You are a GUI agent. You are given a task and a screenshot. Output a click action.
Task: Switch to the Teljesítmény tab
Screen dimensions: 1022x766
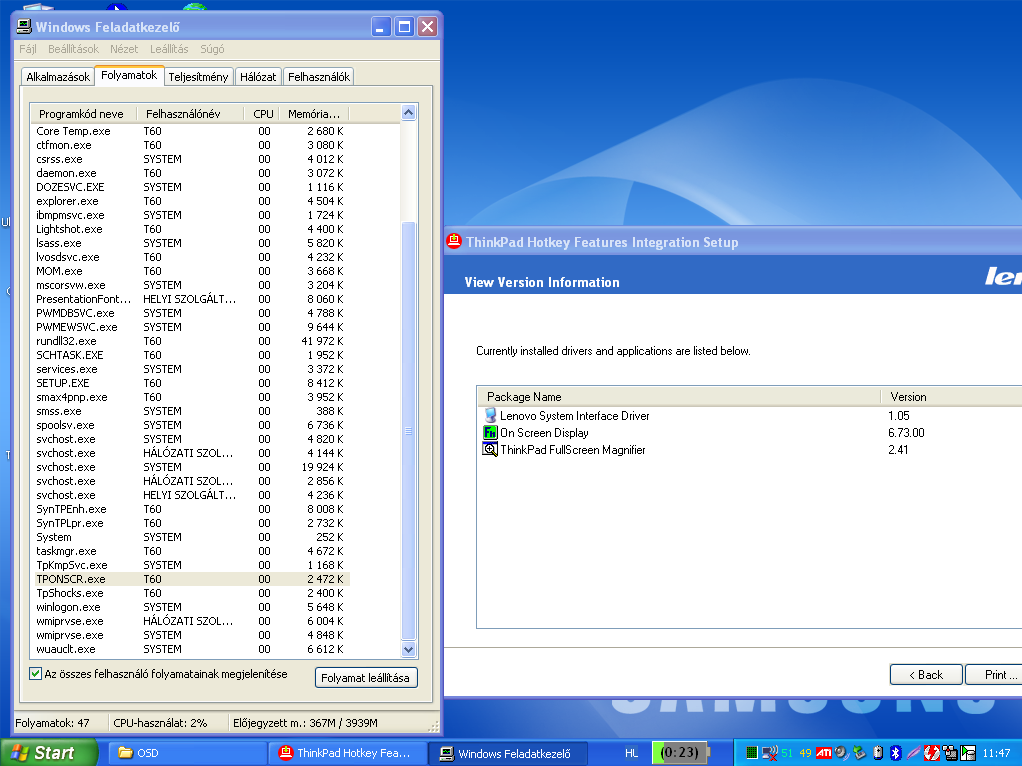point(198,76)
